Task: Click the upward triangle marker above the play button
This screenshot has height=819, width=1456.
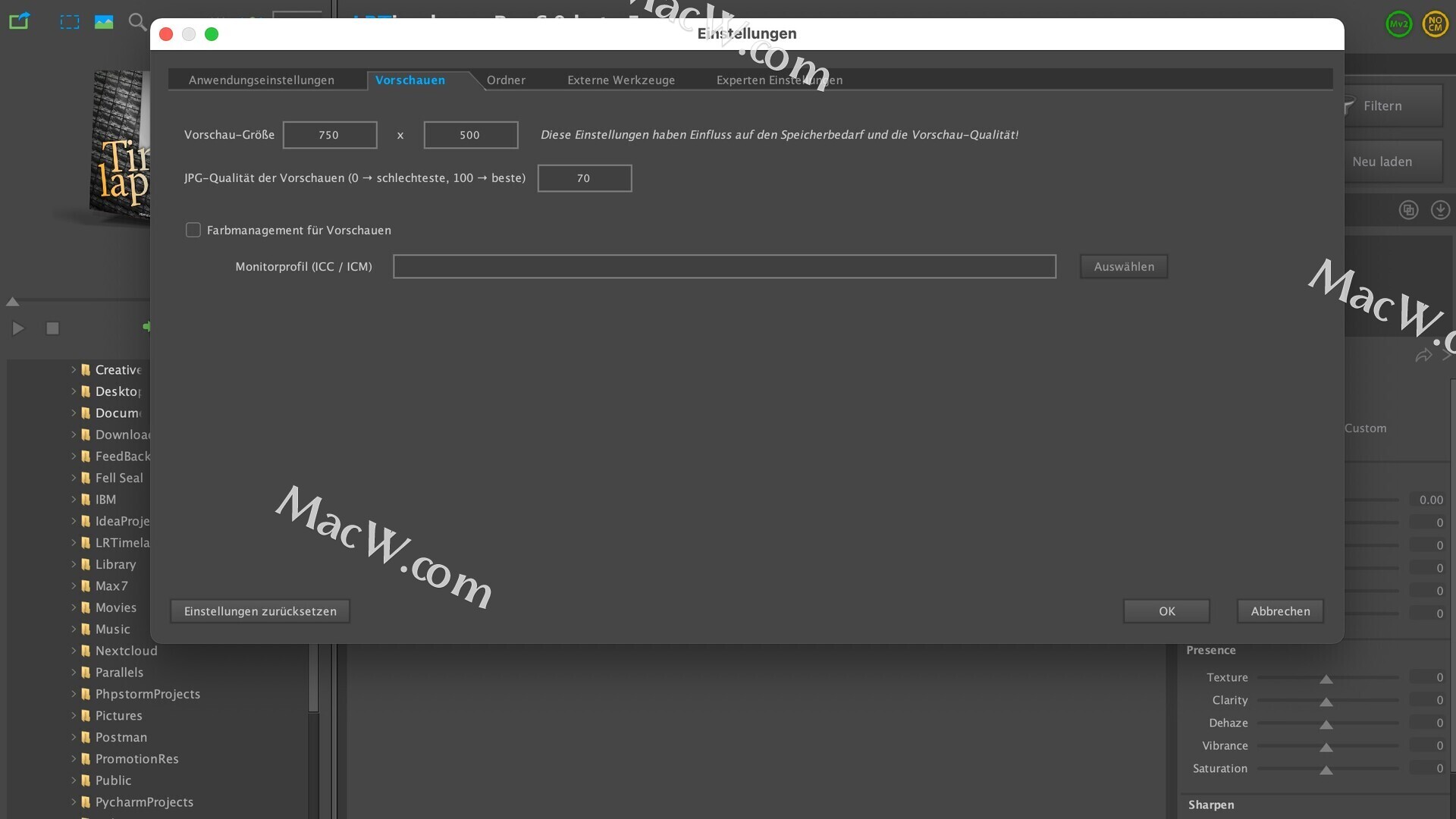Action: pyautogui.click(x=12, y=302)
